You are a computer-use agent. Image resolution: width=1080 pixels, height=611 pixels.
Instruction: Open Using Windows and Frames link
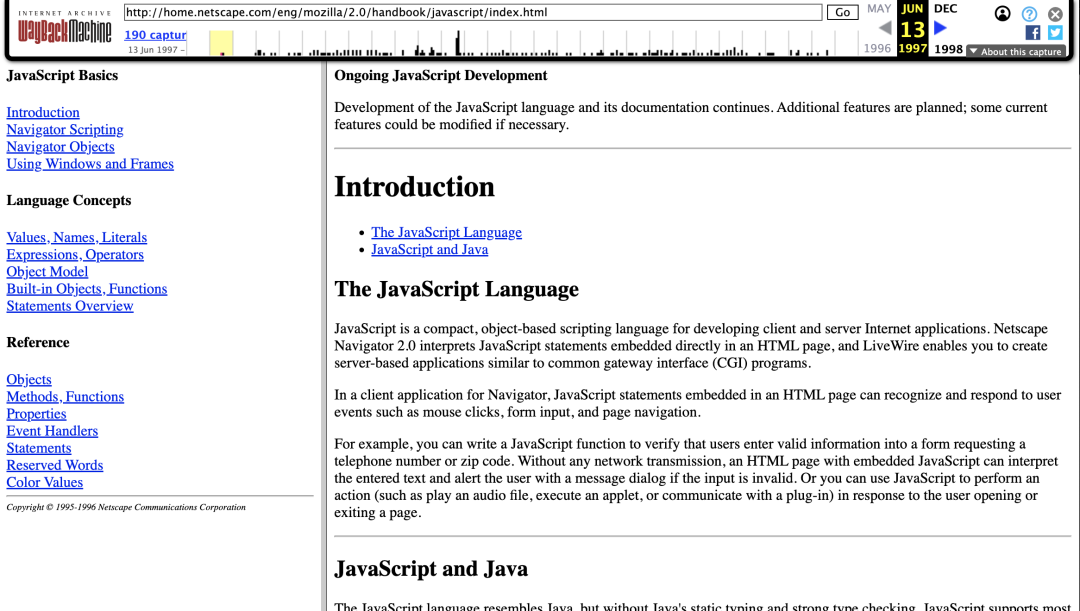(90, 164)
